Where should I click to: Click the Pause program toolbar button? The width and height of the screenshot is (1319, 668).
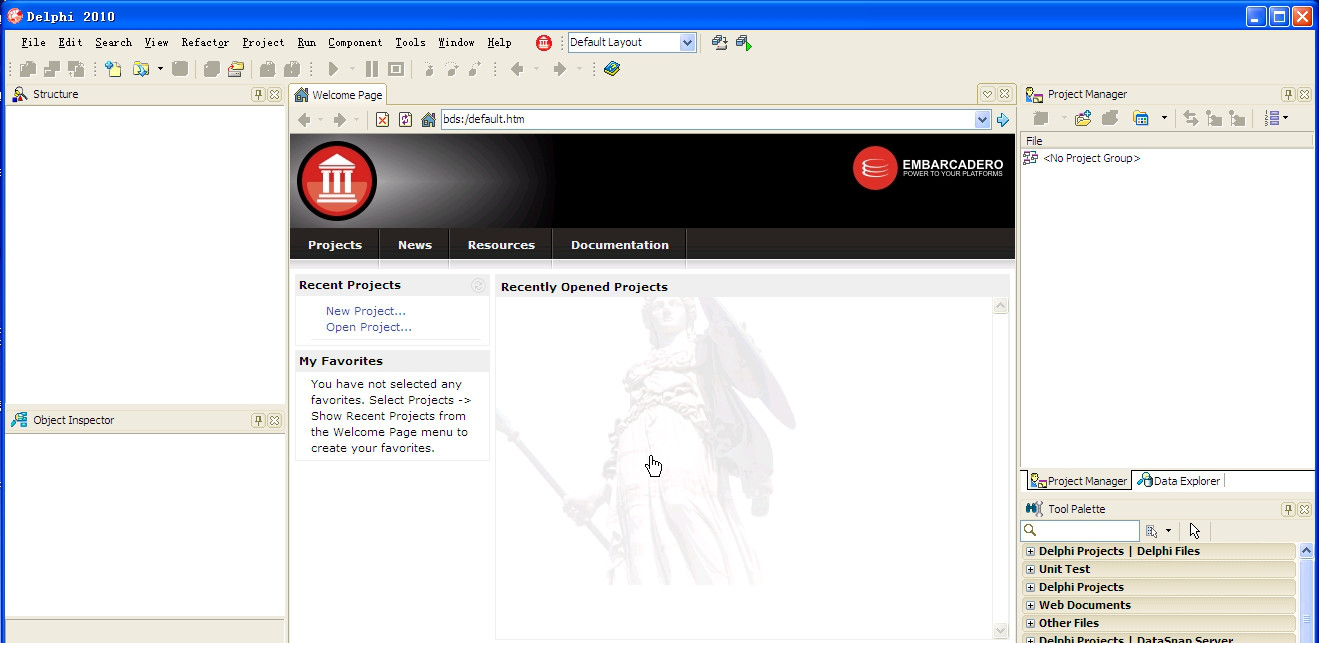372,69
